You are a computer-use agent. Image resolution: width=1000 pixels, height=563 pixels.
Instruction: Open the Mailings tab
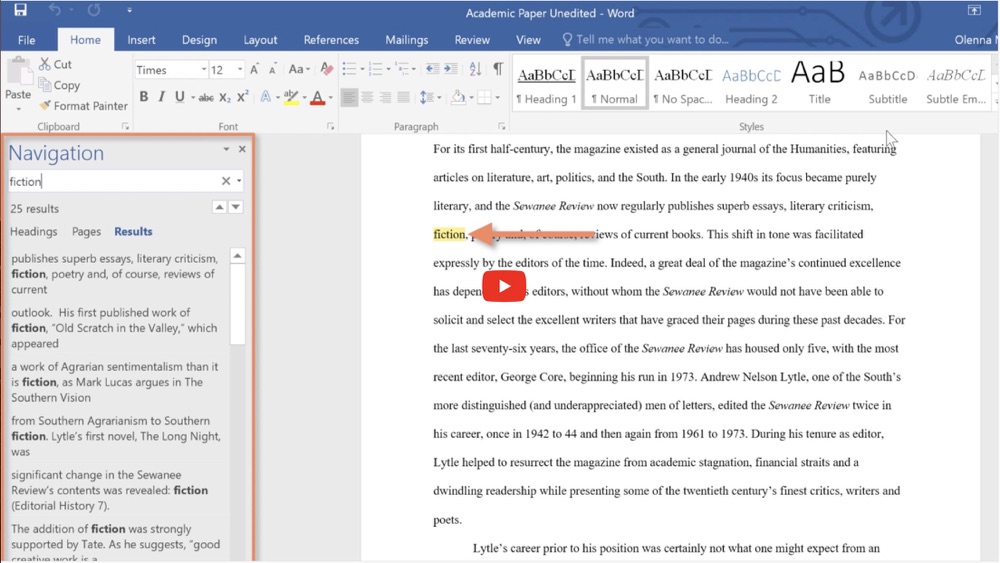(x=406, y=40)
